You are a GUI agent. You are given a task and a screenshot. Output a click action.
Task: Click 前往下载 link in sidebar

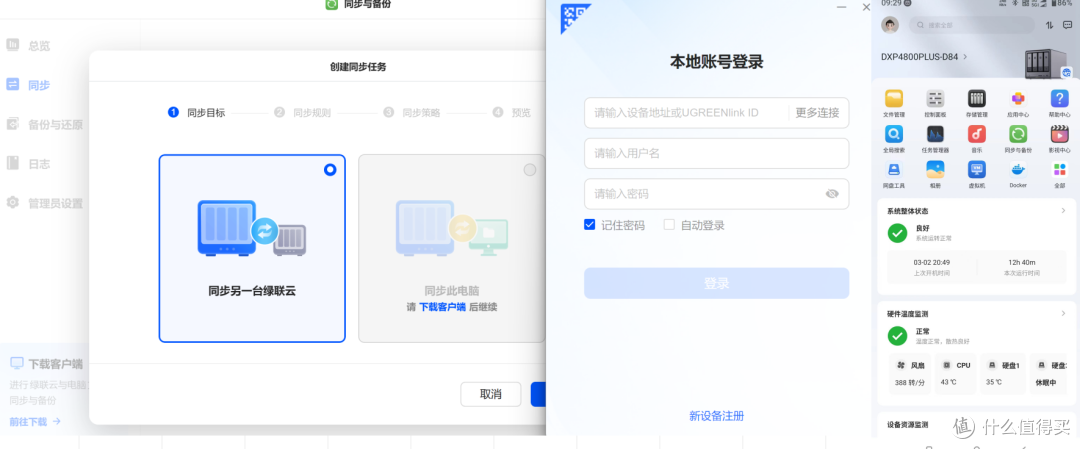click(35, 421)
